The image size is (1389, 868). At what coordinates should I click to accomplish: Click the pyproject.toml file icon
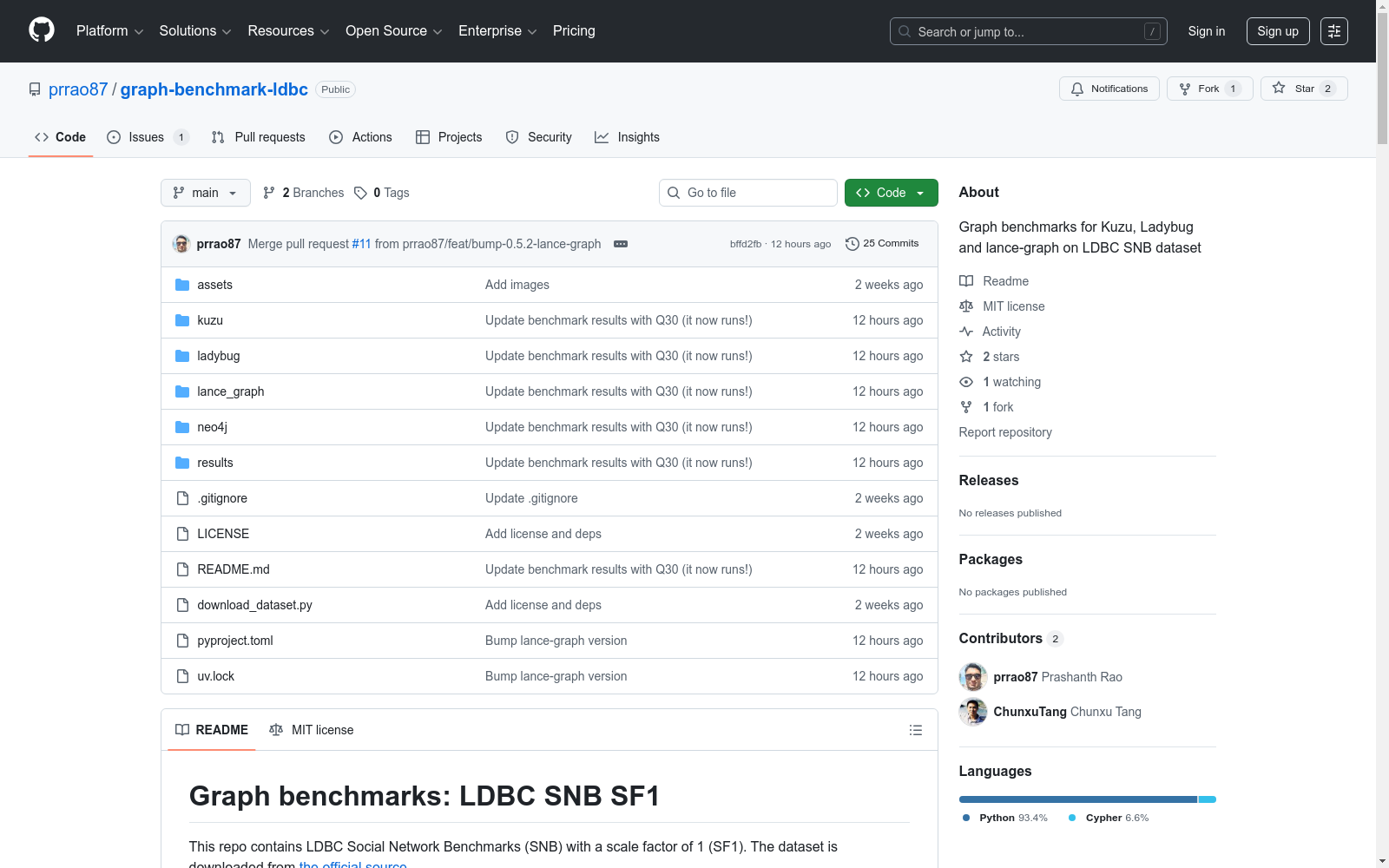click(x=182, y=641)
